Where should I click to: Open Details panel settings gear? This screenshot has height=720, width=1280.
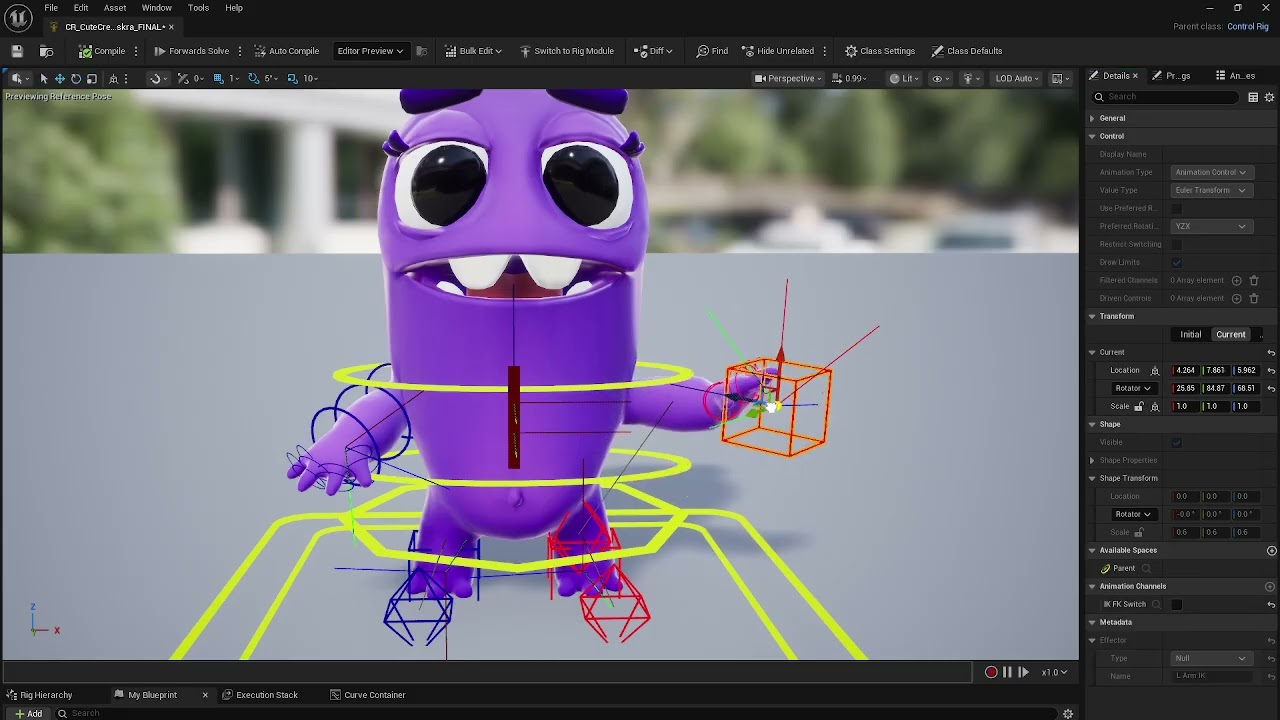click(1270, 97)
